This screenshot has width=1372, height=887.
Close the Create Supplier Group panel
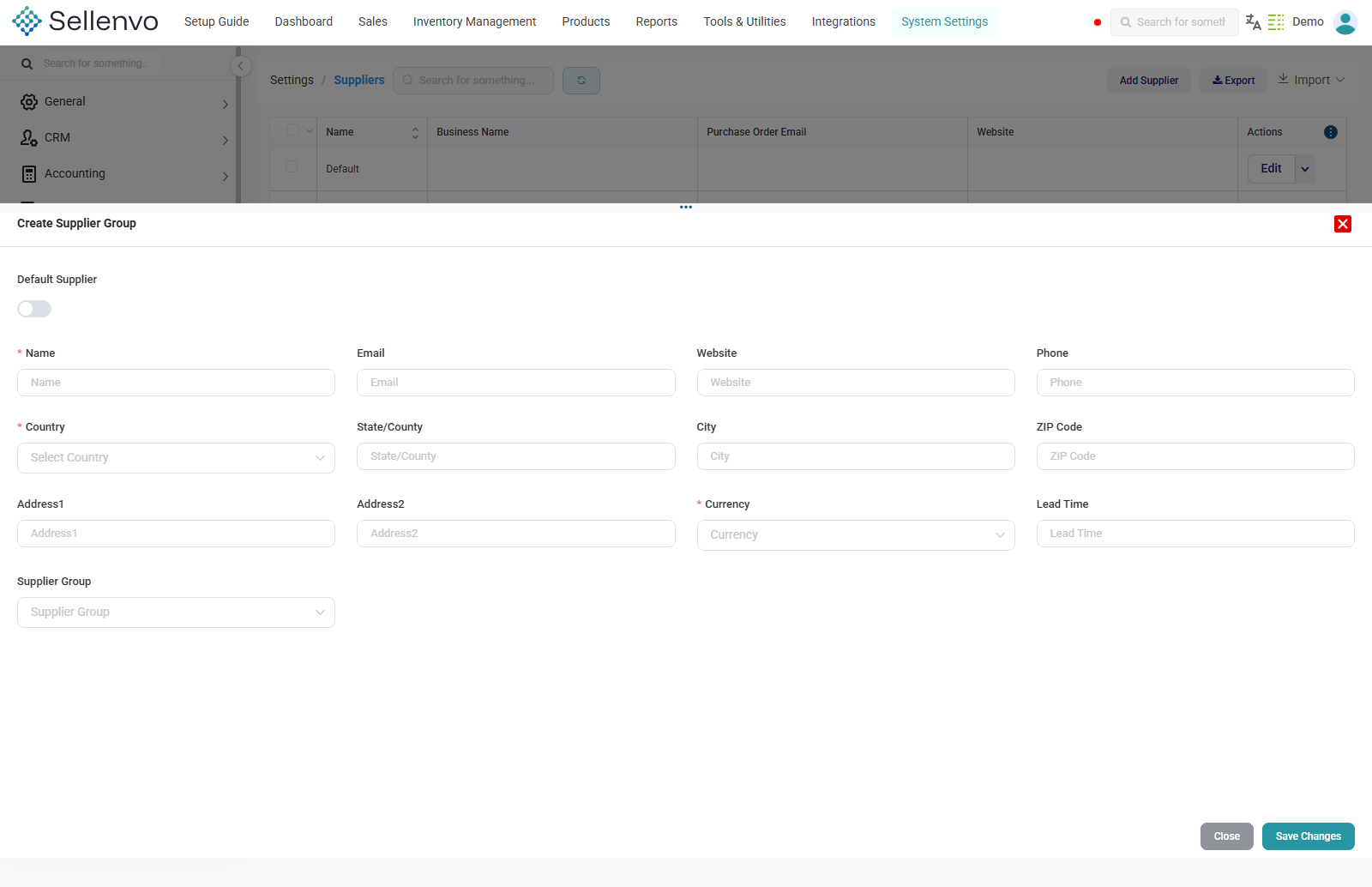point(1343,224)
